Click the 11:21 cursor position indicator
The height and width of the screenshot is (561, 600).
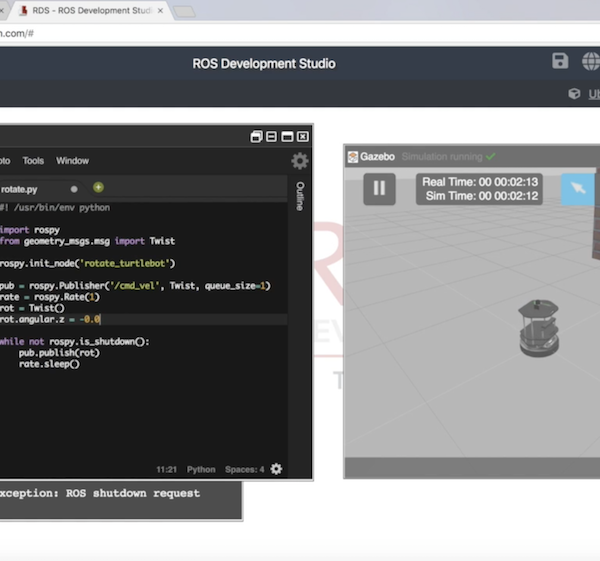[166, 470]
